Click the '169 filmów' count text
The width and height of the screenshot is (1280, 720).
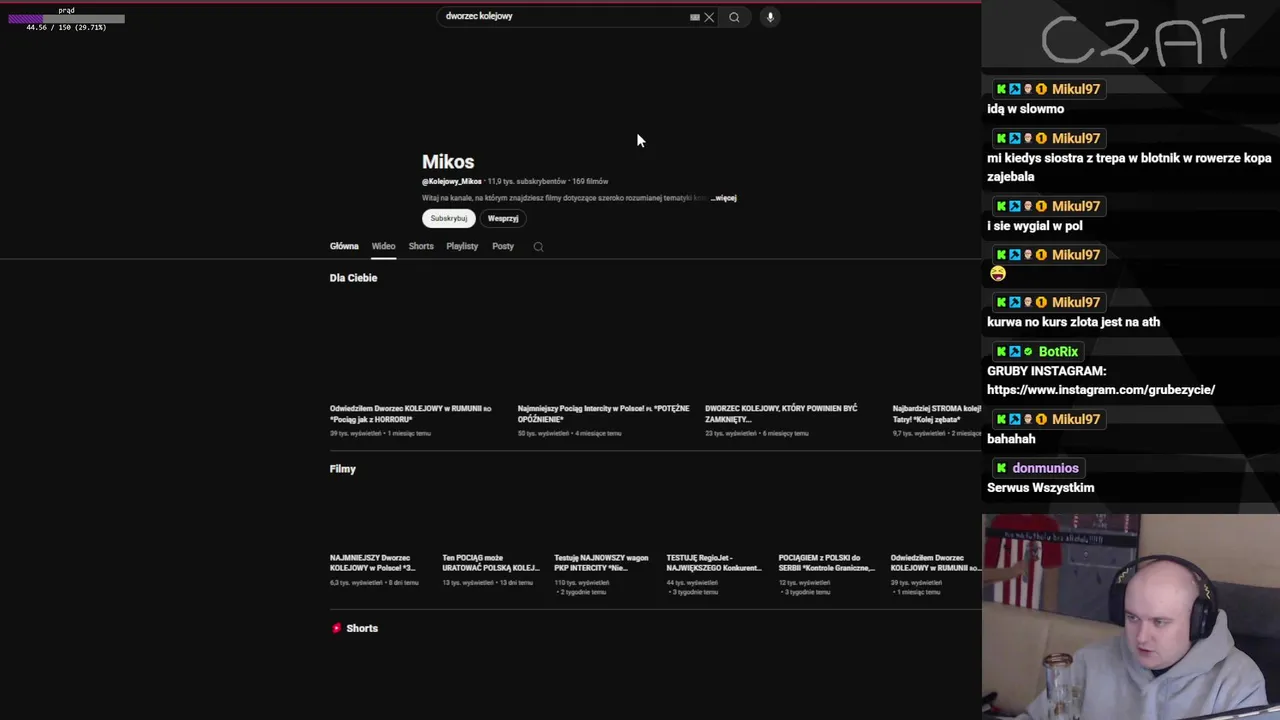click(x=590, y=182)
